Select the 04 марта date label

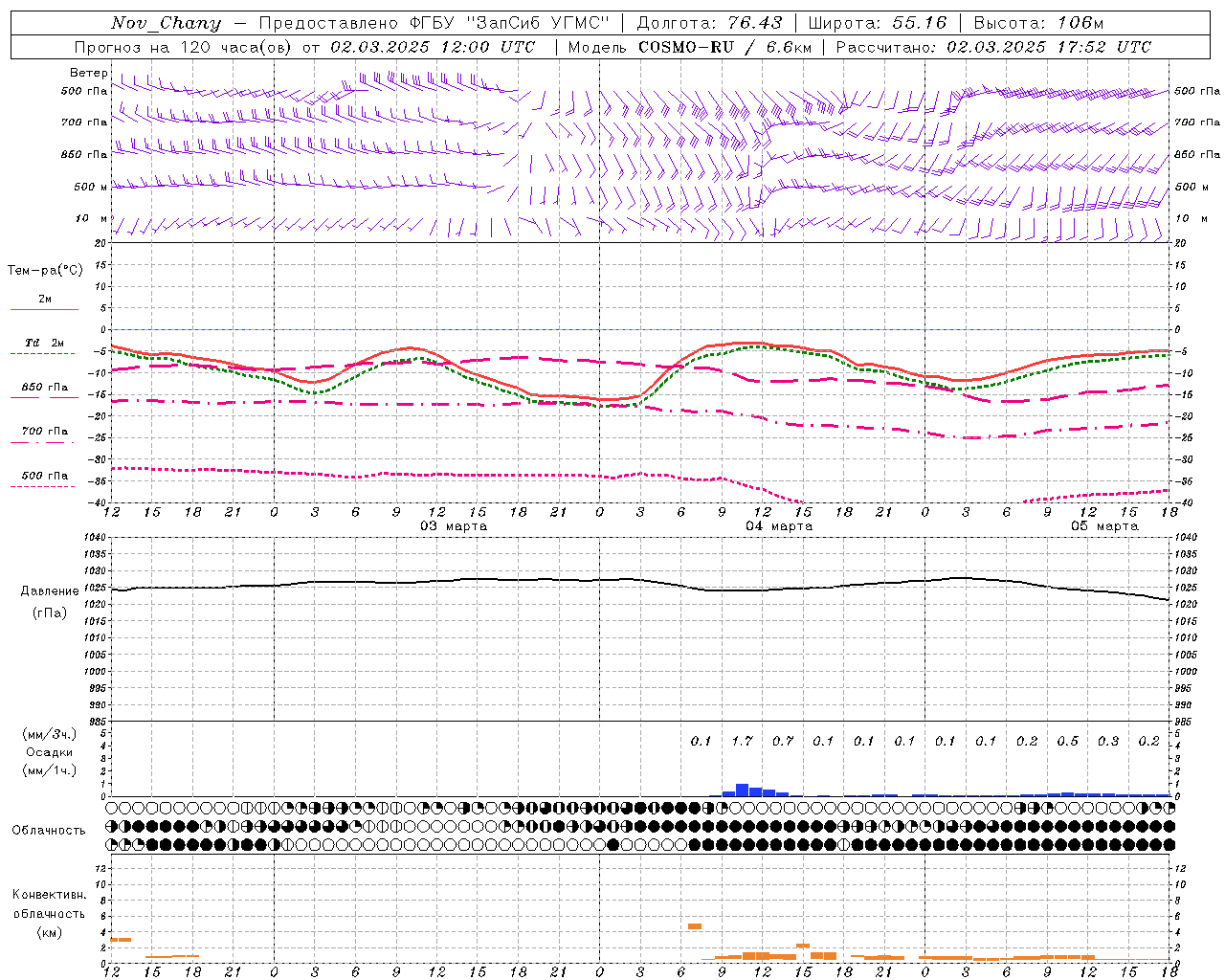[779, 526]
